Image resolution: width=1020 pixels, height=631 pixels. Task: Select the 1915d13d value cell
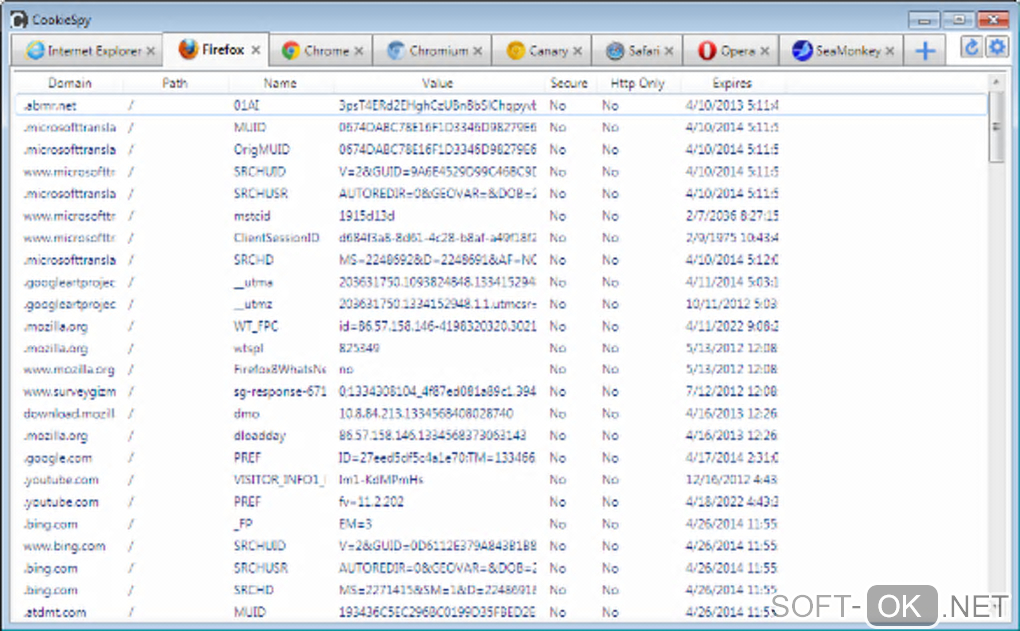[x=366, y=216]
